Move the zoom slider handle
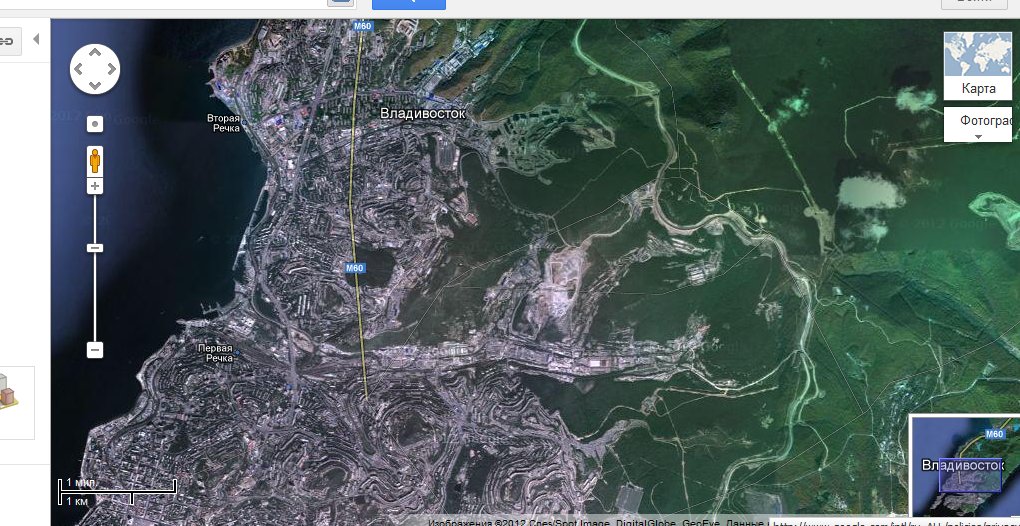 click(95, 247)
